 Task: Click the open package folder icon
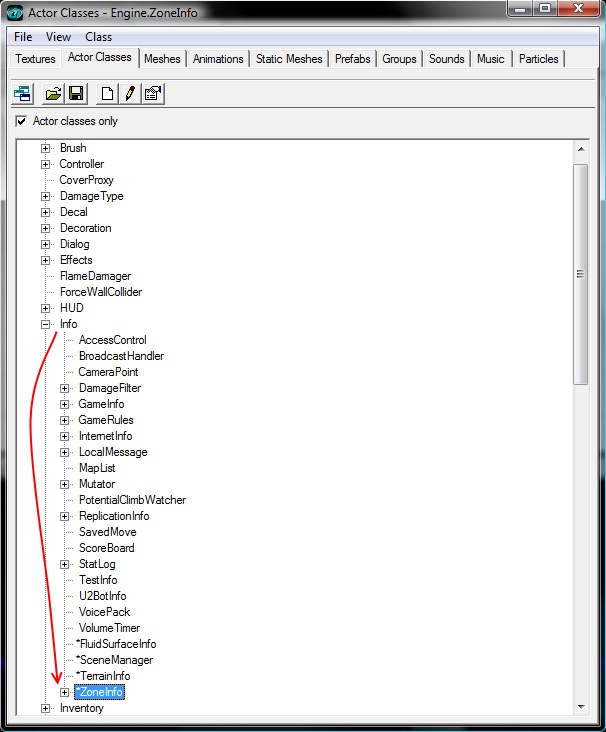pos(53,94)
